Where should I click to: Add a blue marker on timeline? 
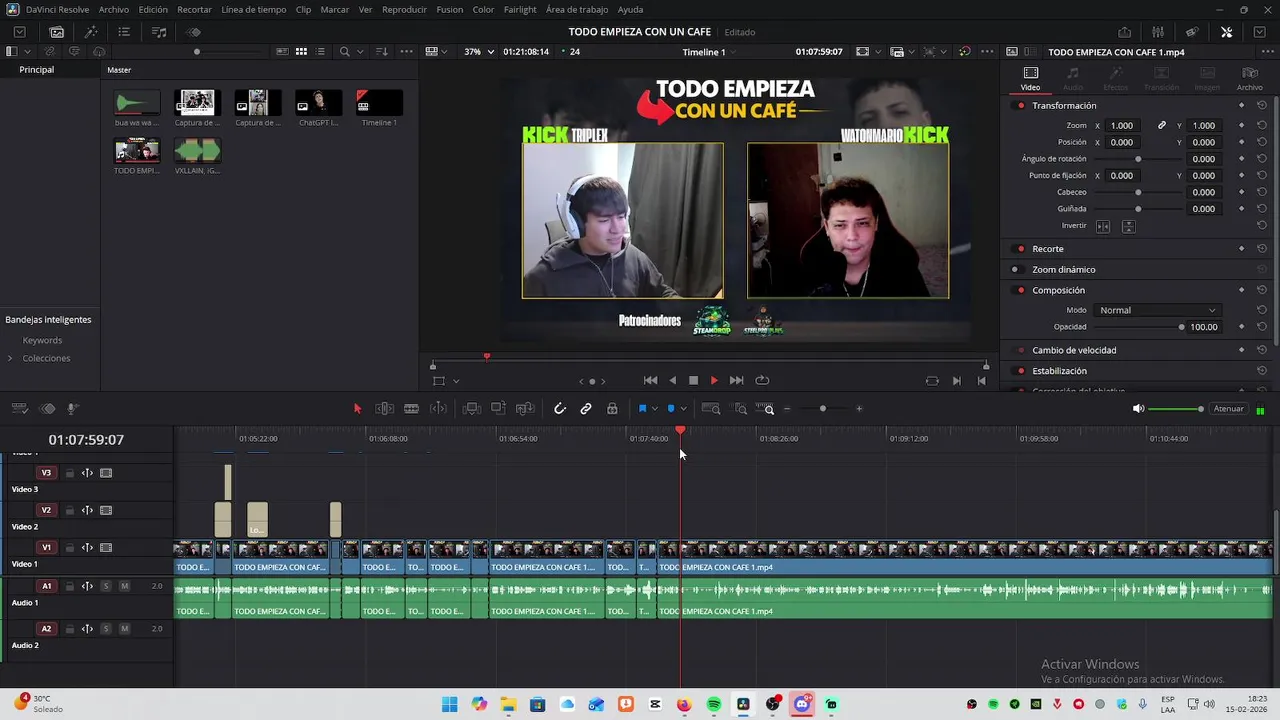[671, 408]
